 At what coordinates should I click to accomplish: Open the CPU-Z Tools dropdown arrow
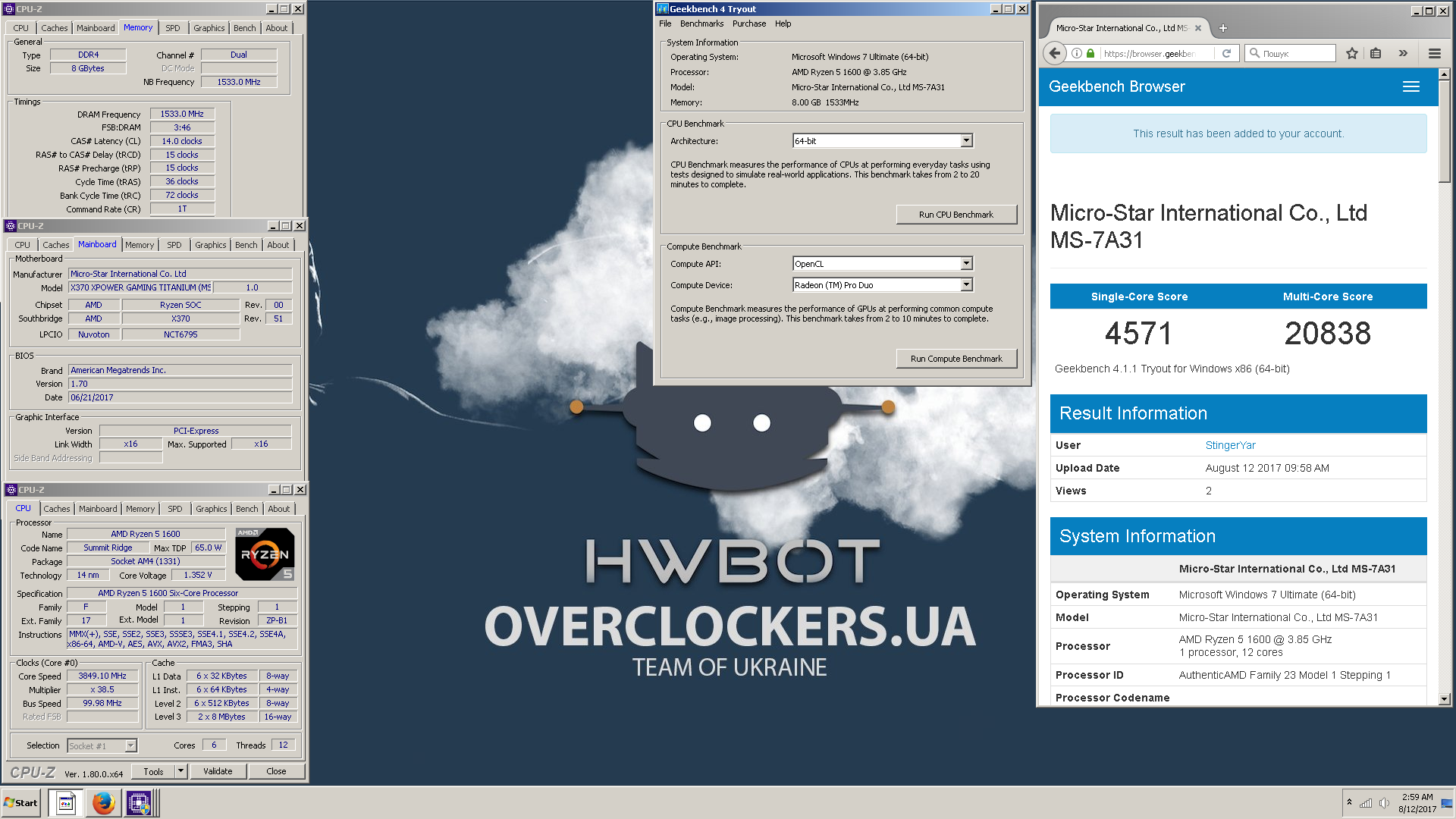click(x=180, y=771)
